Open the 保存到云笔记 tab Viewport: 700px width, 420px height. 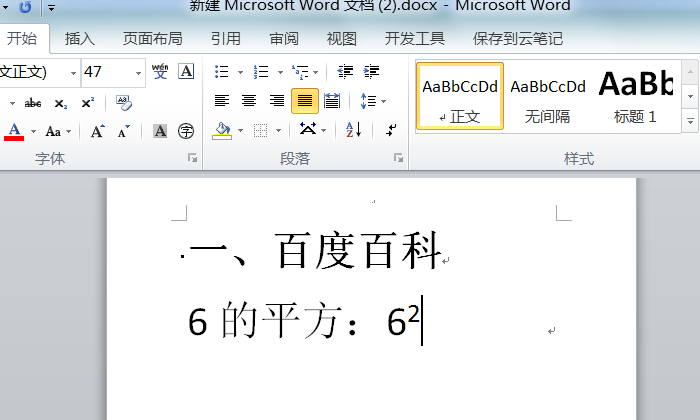518,39
